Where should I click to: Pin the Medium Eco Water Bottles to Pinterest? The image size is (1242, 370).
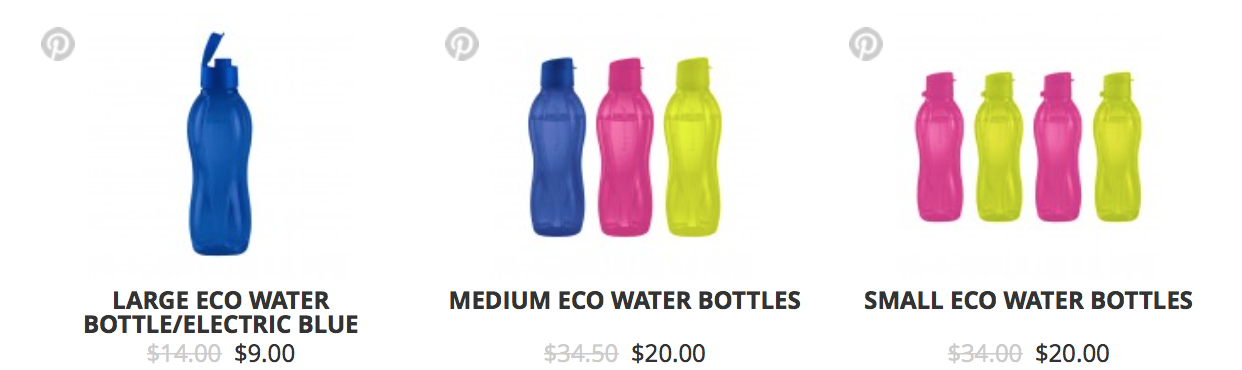click(x=462, y=44)
